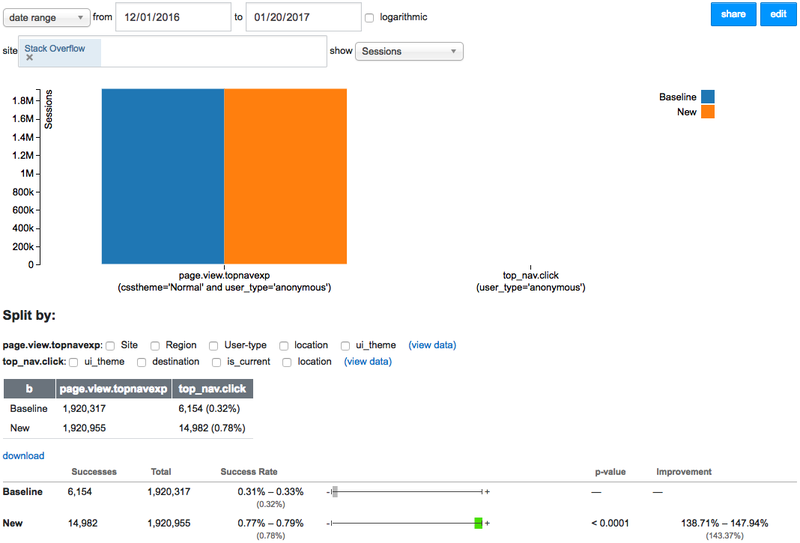Open view data link for page.view.topnavexp

tap(432, 345)
